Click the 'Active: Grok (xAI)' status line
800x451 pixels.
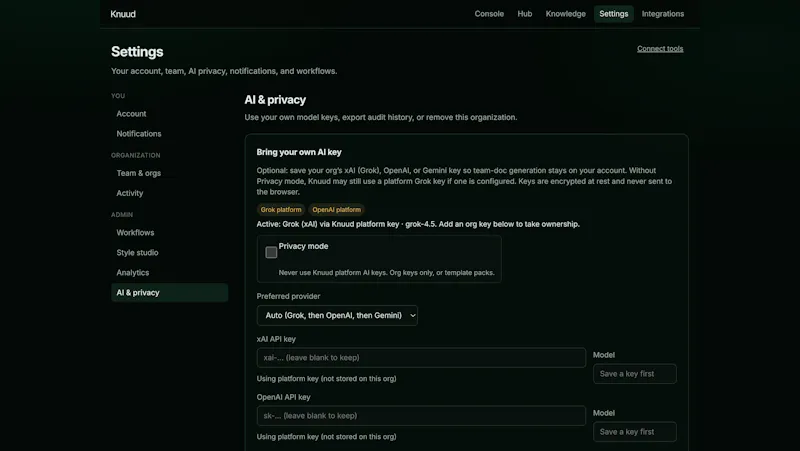[418, 224]
